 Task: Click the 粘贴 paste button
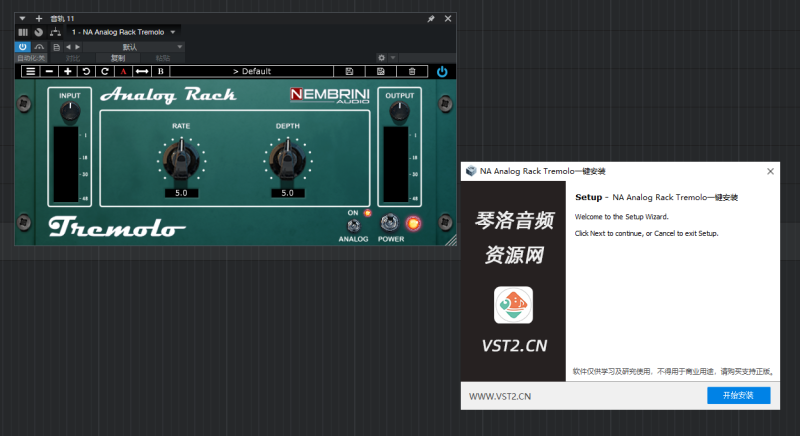(x=163, y=58)
